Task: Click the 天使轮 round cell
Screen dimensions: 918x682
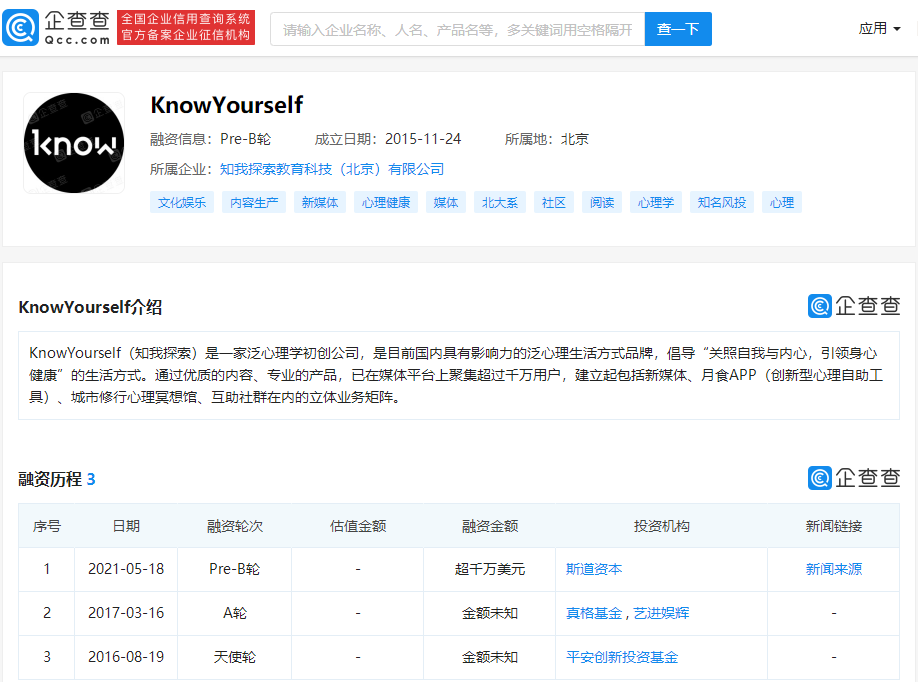Action: [235, 657]
